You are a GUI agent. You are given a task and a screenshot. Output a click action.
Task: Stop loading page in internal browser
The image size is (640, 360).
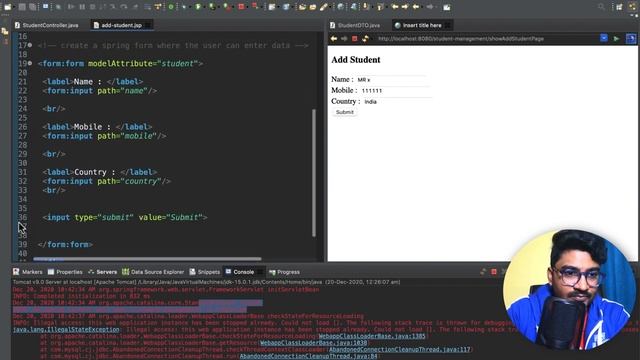click(354, 38)
